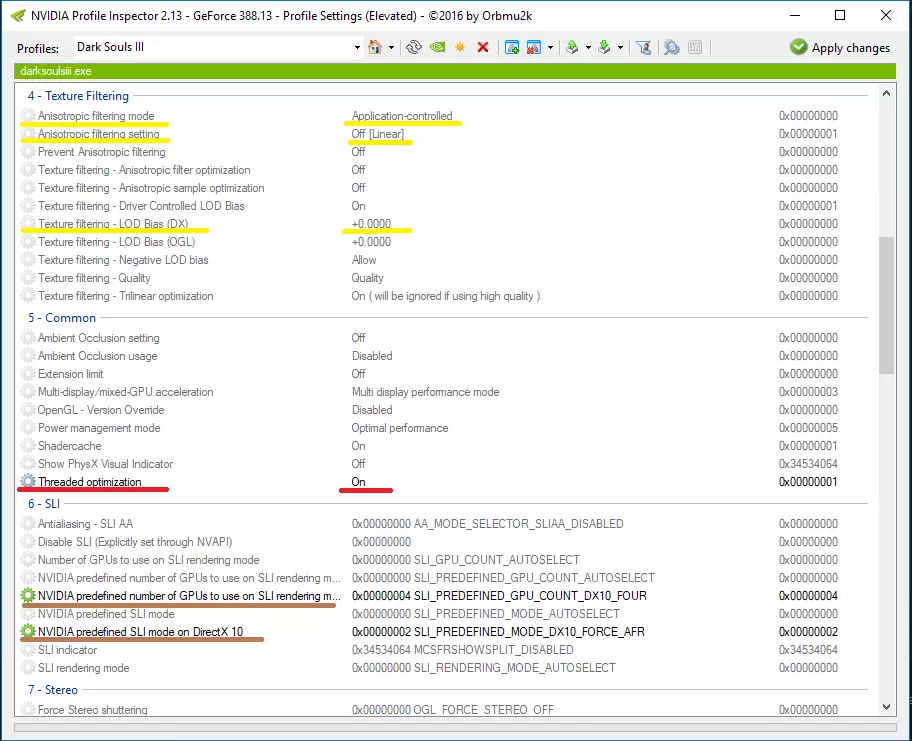Viewport: 912px width, 741px height.
Task: Click the Profiles field text Dark Souls III
Action: click(111, 47)
